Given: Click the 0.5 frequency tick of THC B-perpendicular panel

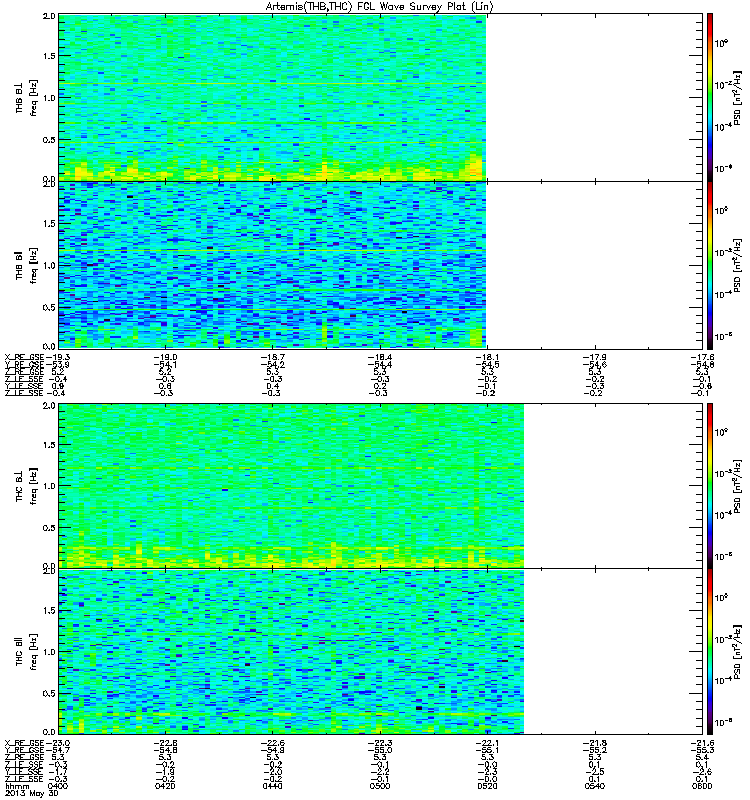Looking at the screenshot, I should (x=49, y=528).
